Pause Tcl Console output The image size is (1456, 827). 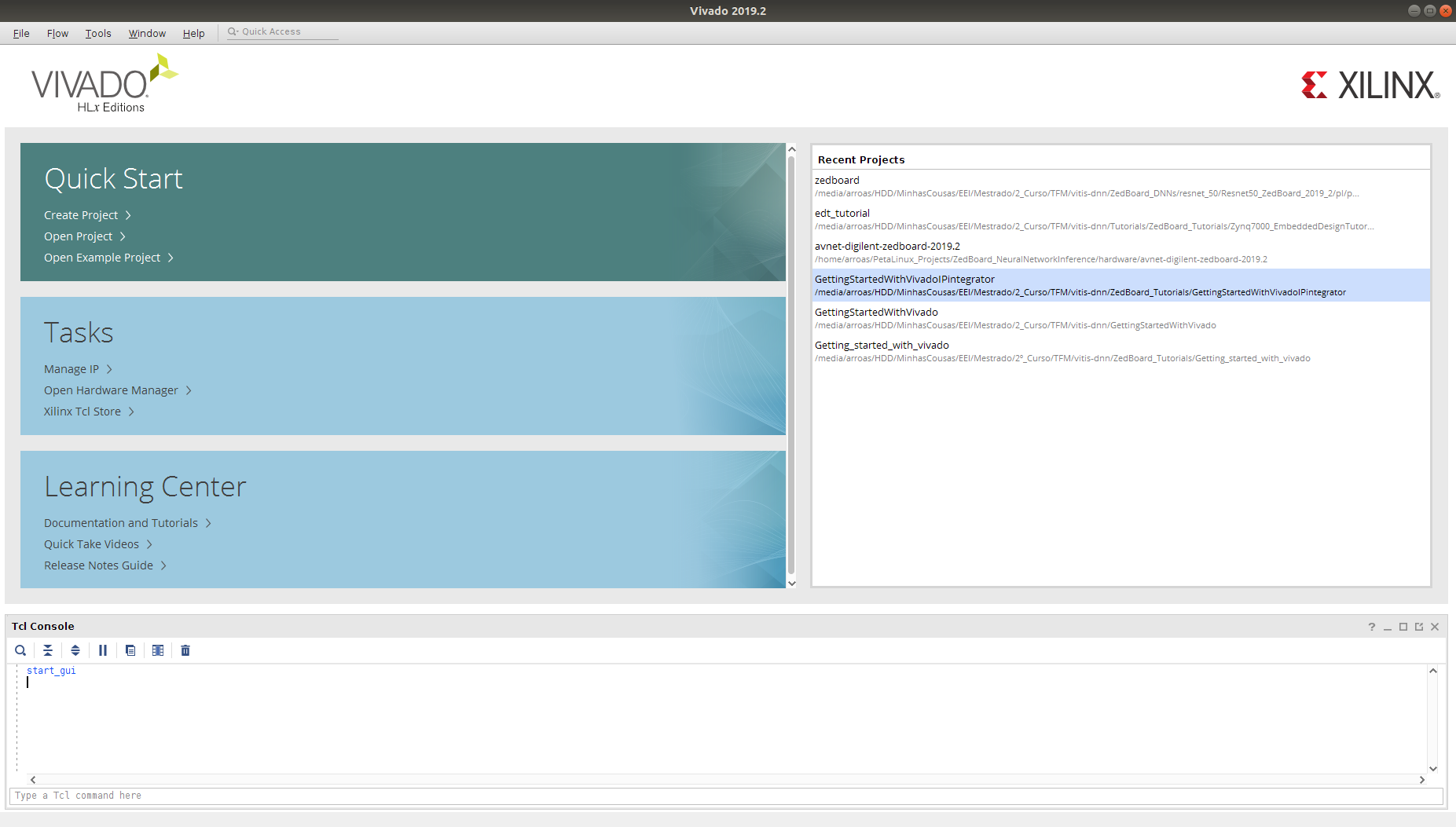point(103,650)
